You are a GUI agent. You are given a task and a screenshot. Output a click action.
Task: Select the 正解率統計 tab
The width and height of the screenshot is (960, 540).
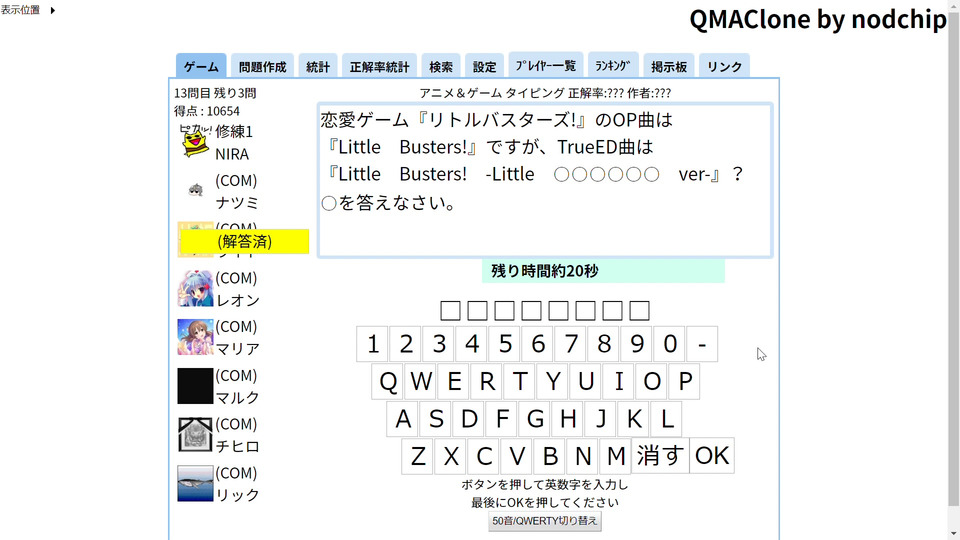(379, 66)
